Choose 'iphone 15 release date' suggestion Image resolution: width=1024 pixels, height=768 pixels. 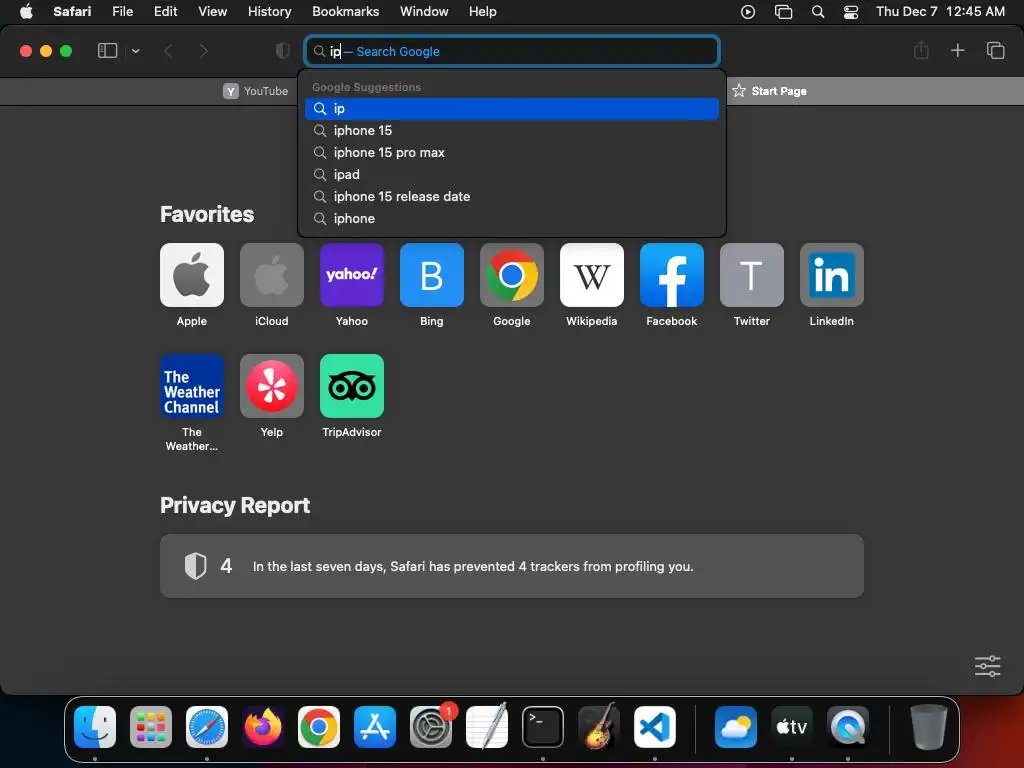point(512,197)
